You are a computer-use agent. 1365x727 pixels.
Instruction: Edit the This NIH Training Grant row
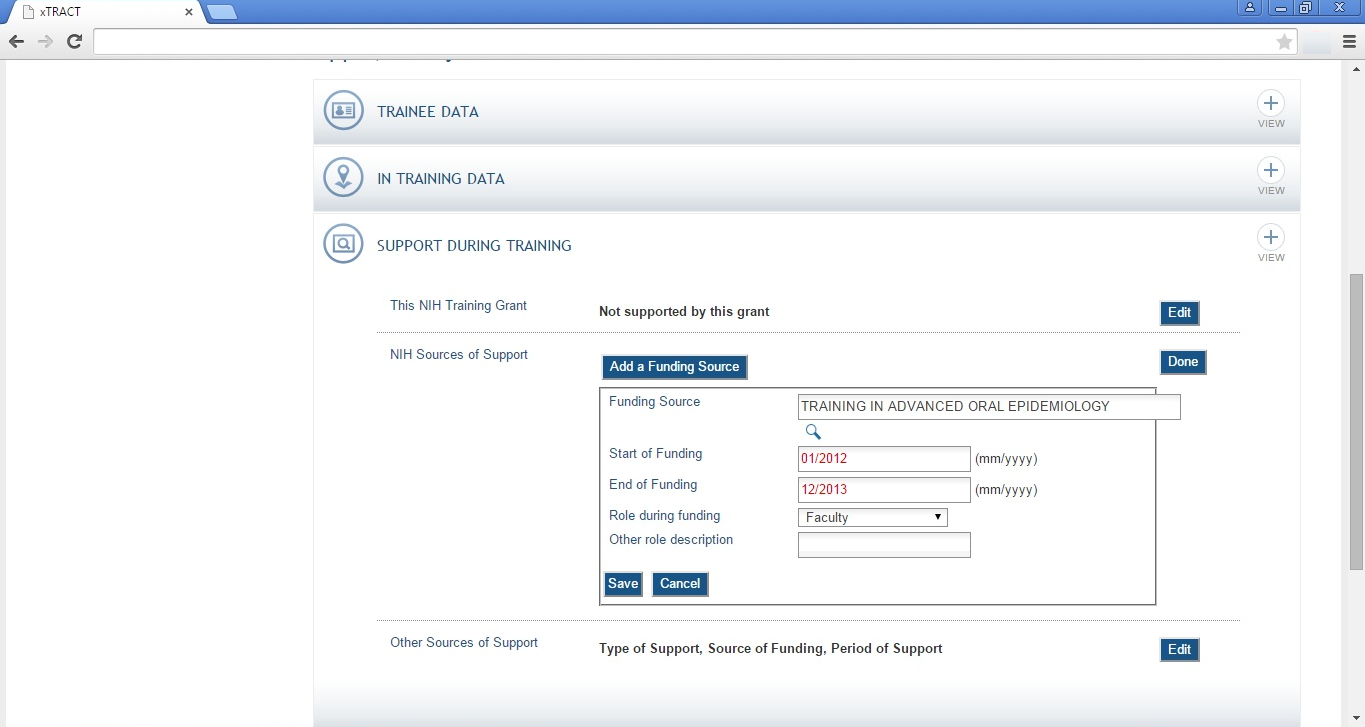pyautogui.click(x=1179, y=313)
